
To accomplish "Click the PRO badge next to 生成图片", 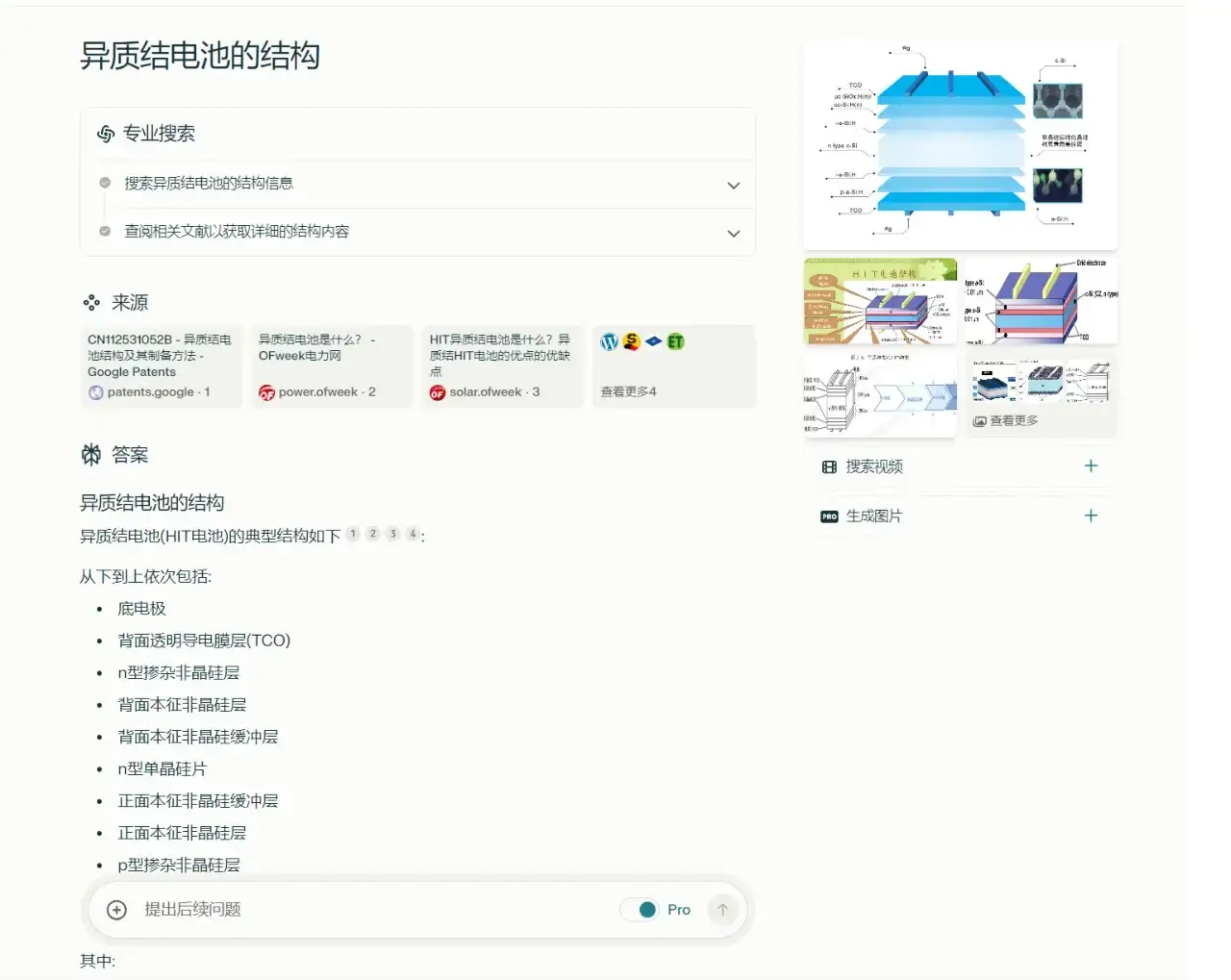I will [829, 515].
